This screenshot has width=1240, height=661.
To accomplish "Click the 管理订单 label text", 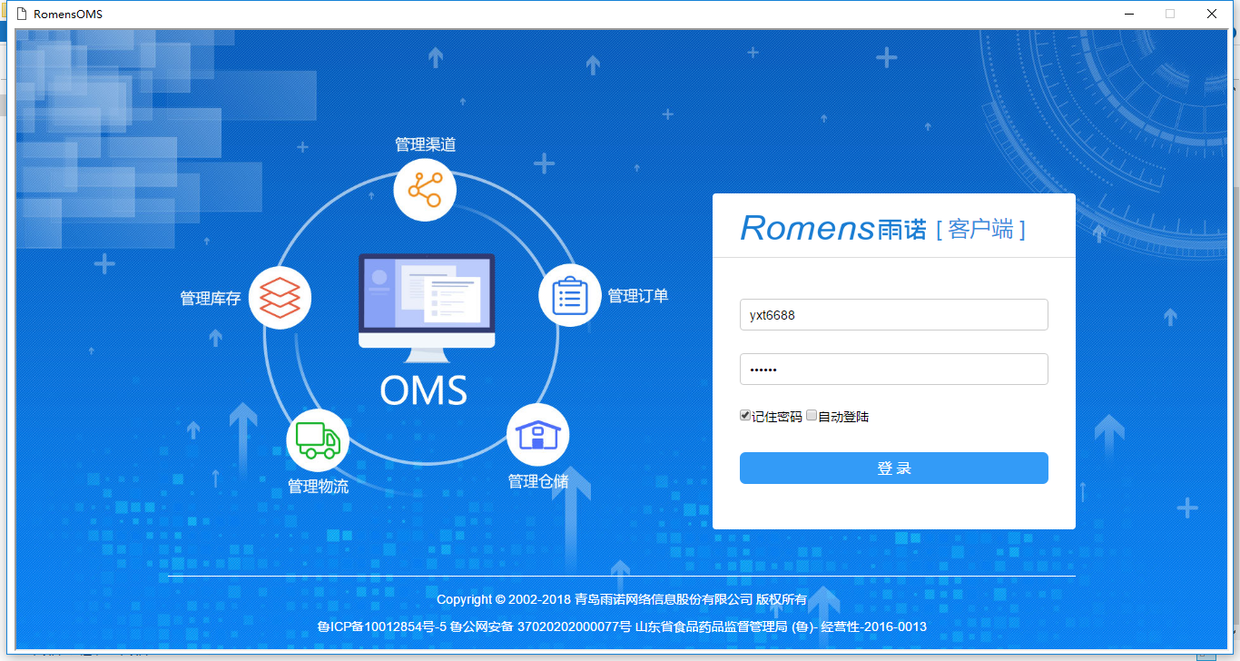I will (638, 296).
